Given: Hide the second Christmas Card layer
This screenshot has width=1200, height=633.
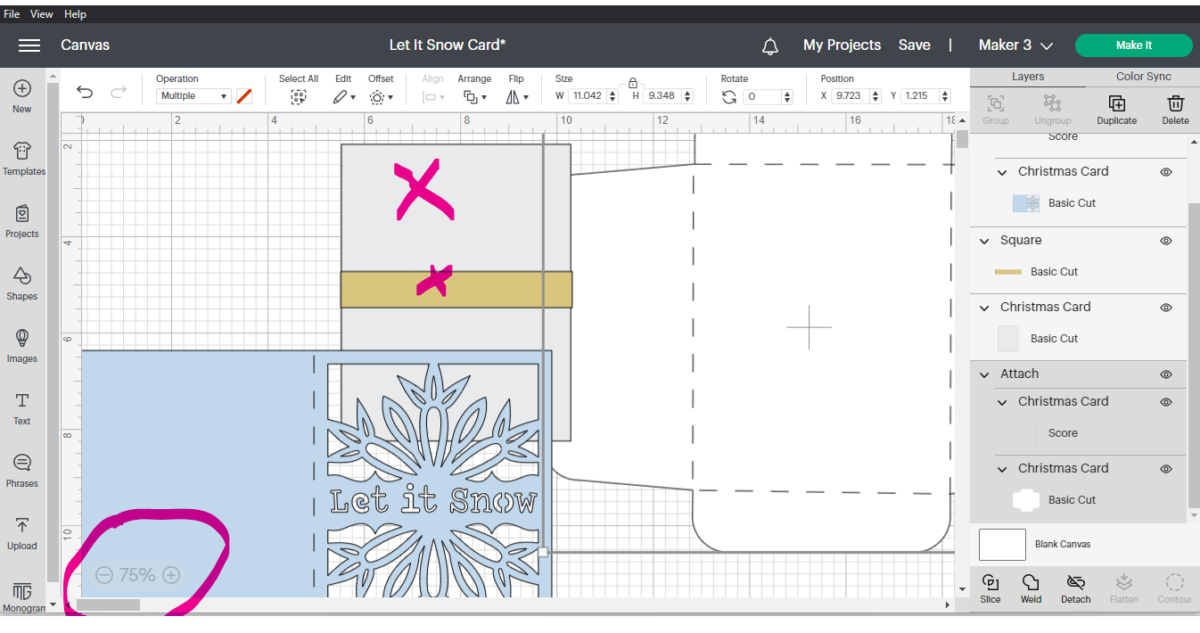Looking at the screenshot, I should (x=1166, y=308).
